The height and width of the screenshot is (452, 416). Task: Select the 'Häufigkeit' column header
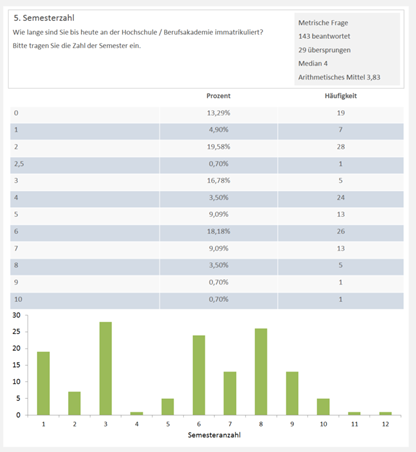(x=341, y=96)
